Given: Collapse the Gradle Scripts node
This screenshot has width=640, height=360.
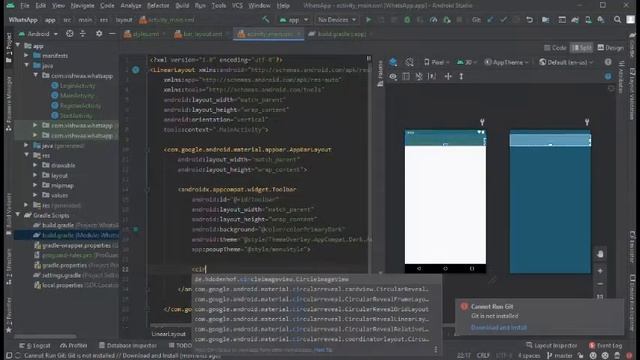Looking at the screenshot, I should coord(18,215).
